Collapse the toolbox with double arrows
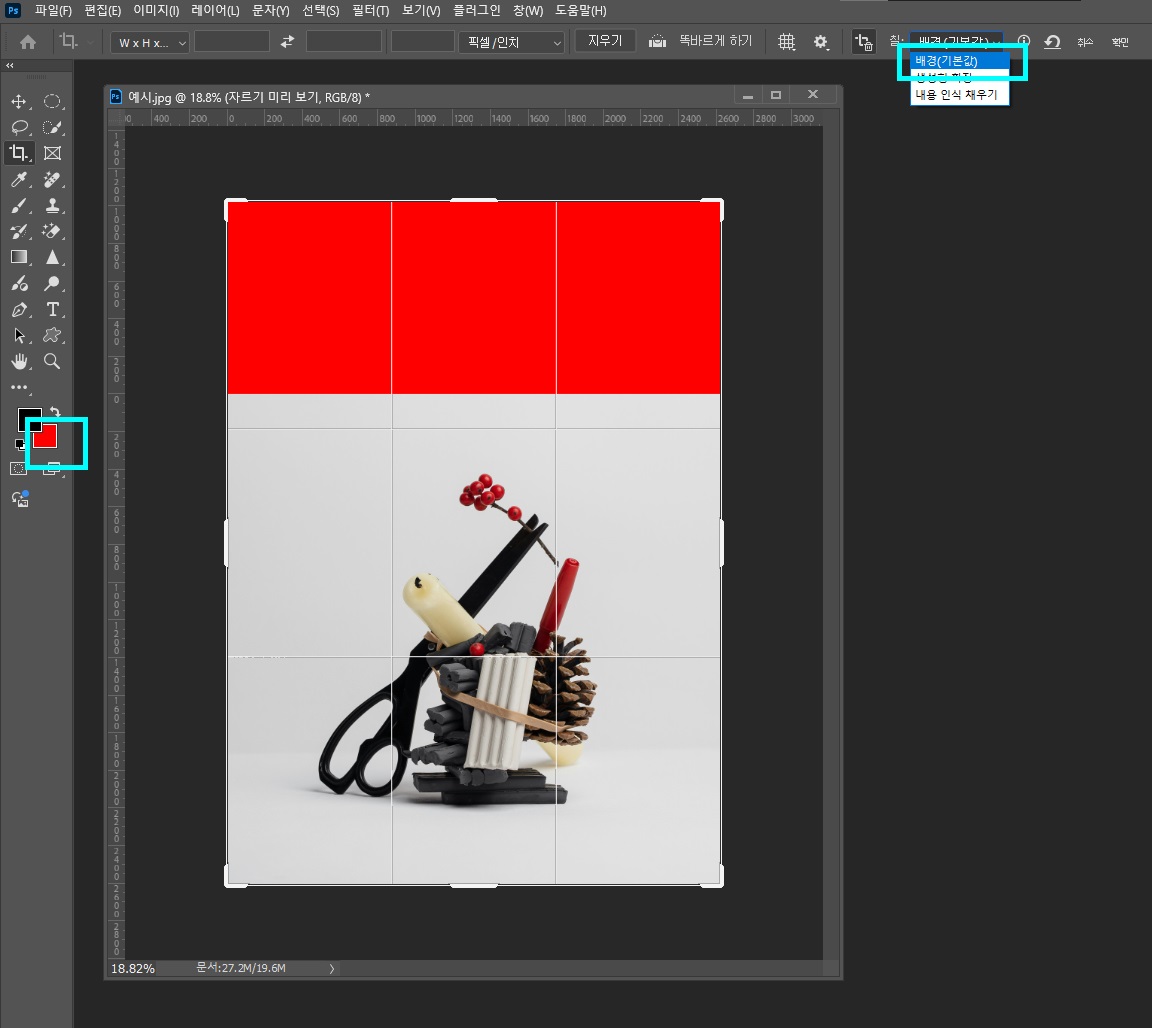The image size is (1152, 1028). click(10, 65)
